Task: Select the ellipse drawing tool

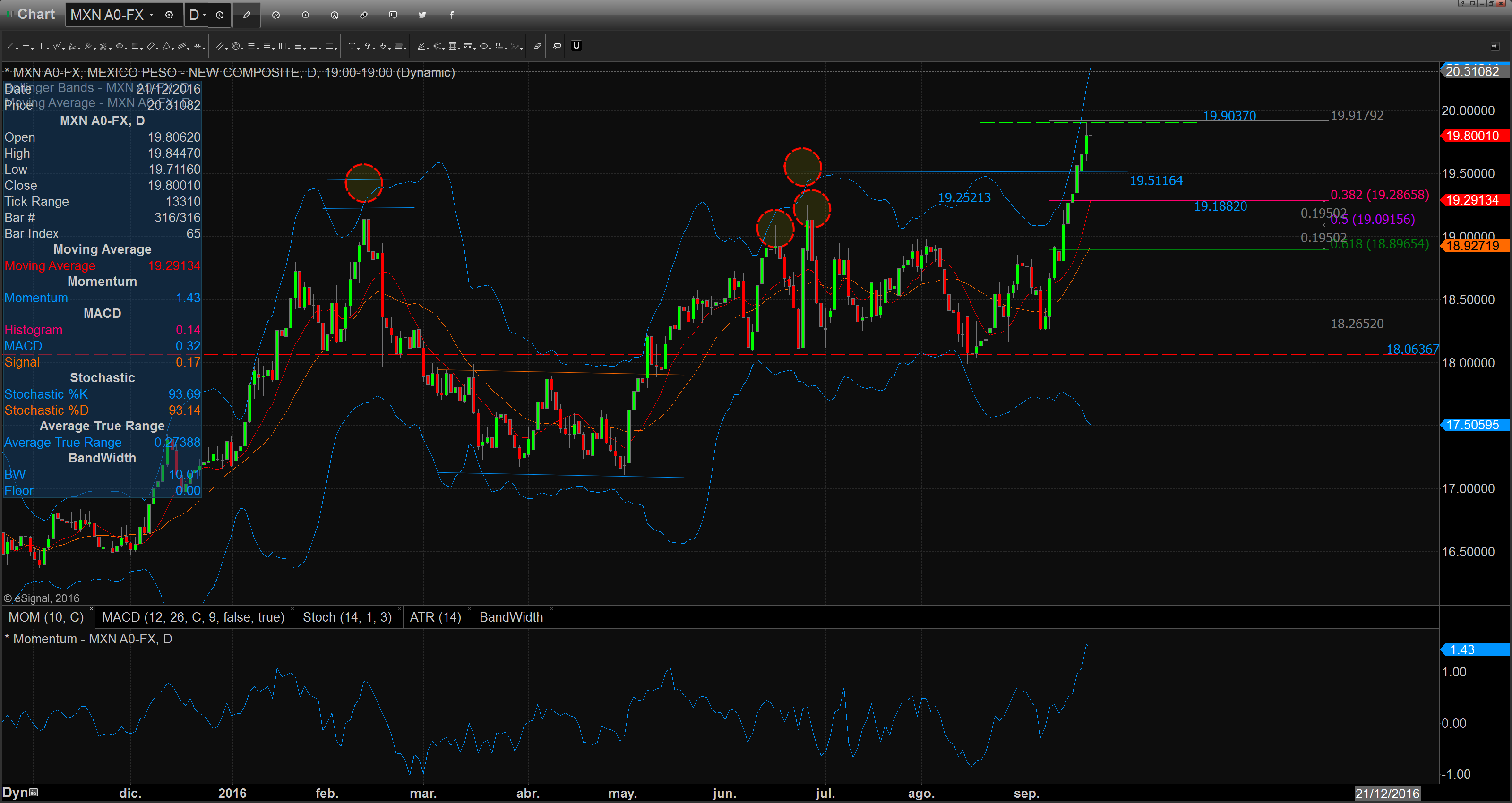Action: pyautogui.click(x=119, y=46)
